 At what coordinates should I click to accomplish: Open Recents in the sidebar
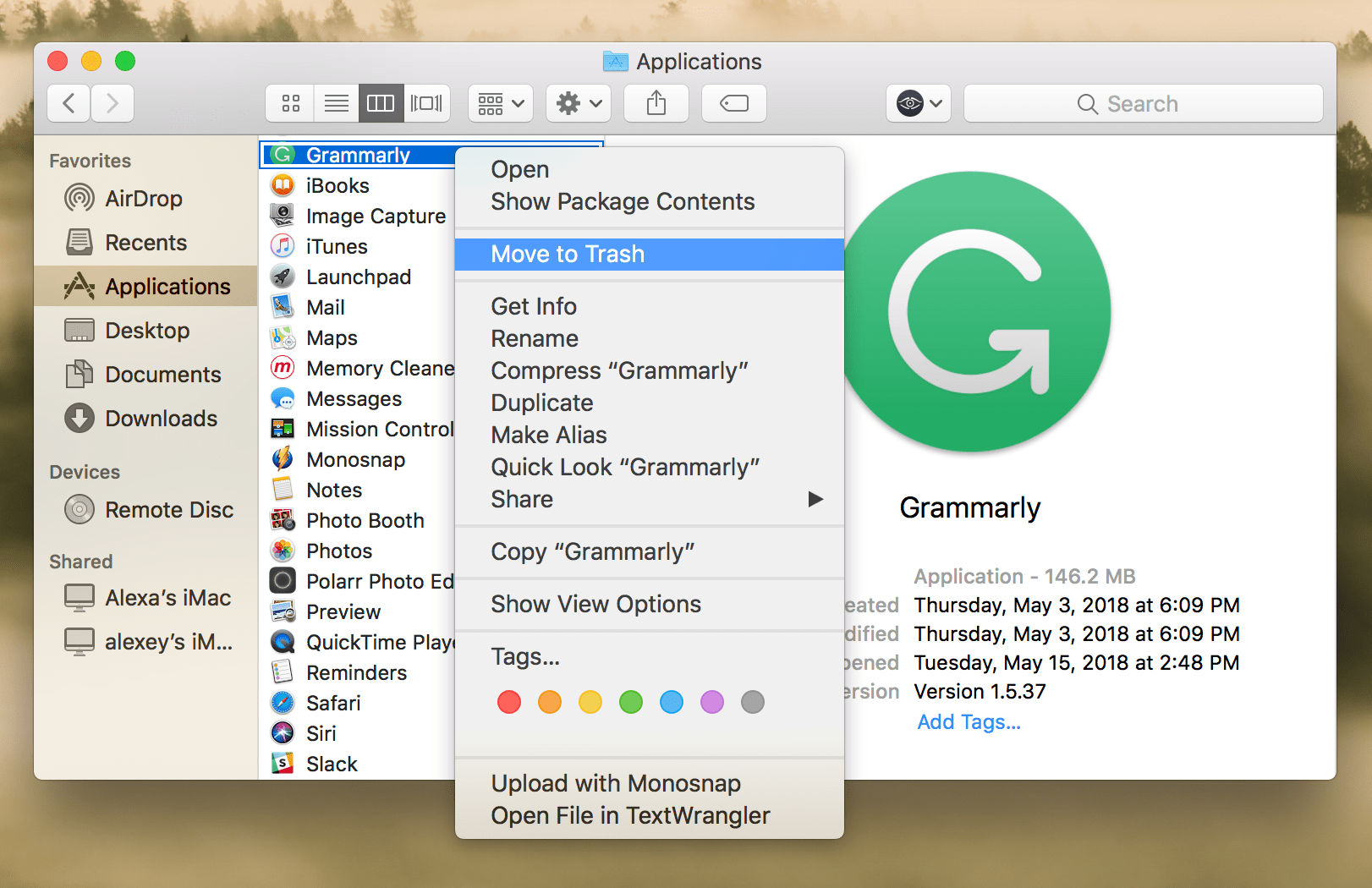pyautogui.click(x=145, y=243)
